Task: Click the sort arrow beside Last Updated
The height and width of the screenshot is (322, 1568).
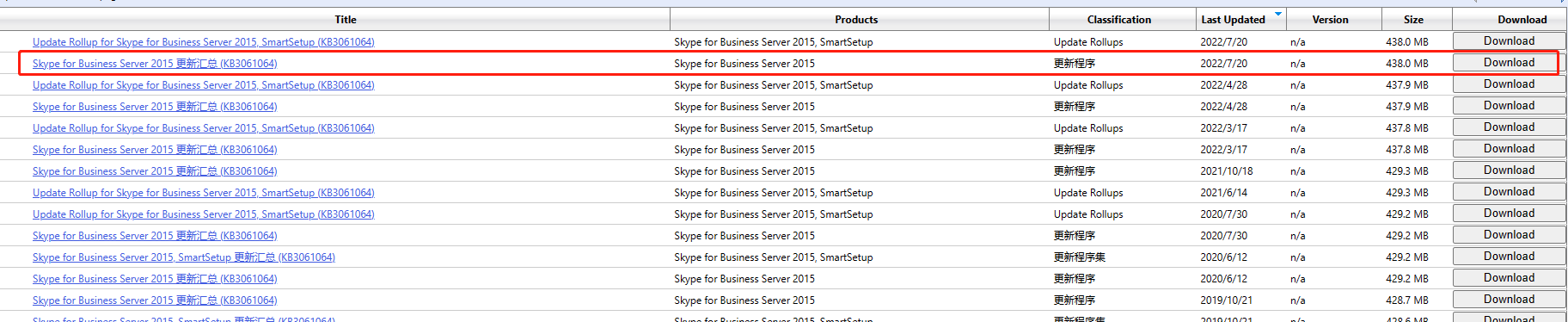Action: pos(1277,14)
